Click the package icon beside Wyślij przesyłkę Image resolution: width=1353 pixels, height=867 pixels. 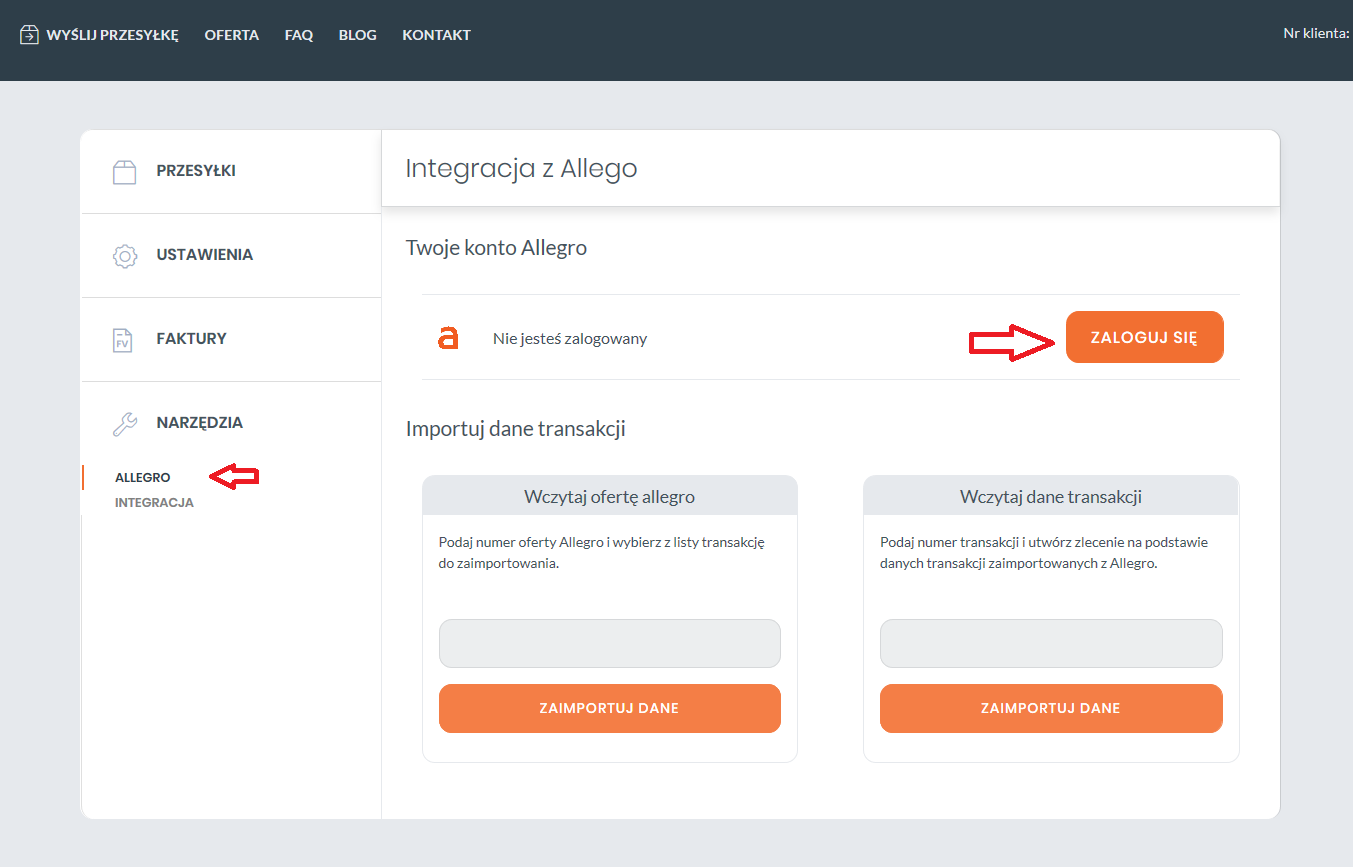(29, 35)
